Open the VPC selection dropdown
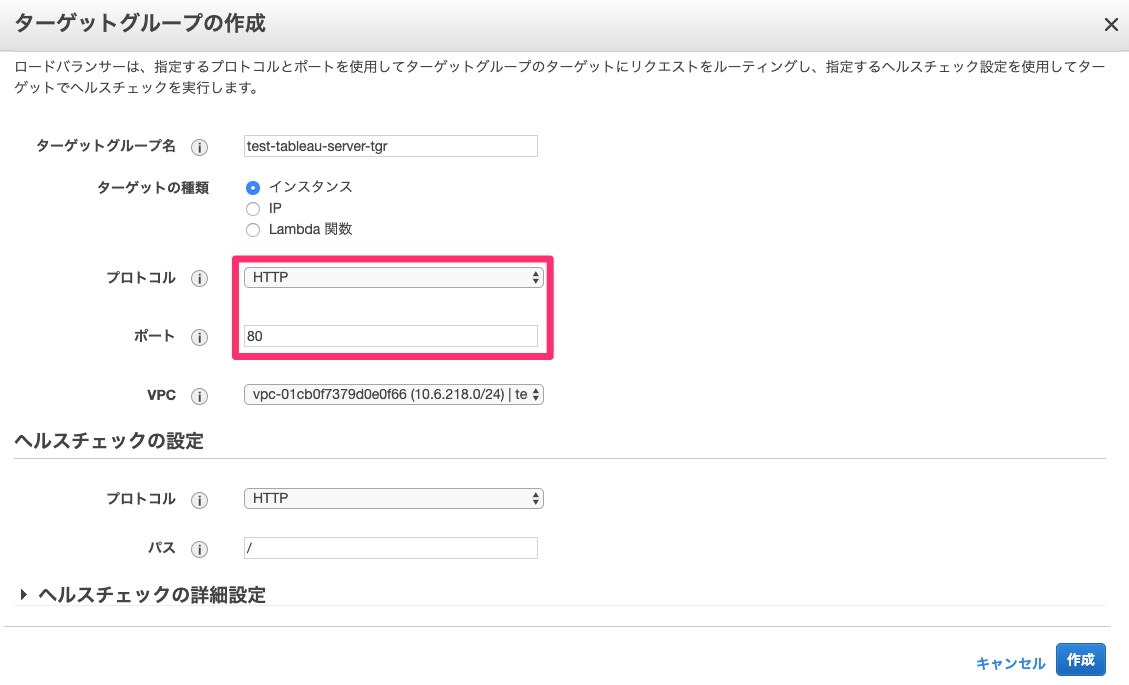Screen dimensions: 1129x685 click(x=393, y=394)
